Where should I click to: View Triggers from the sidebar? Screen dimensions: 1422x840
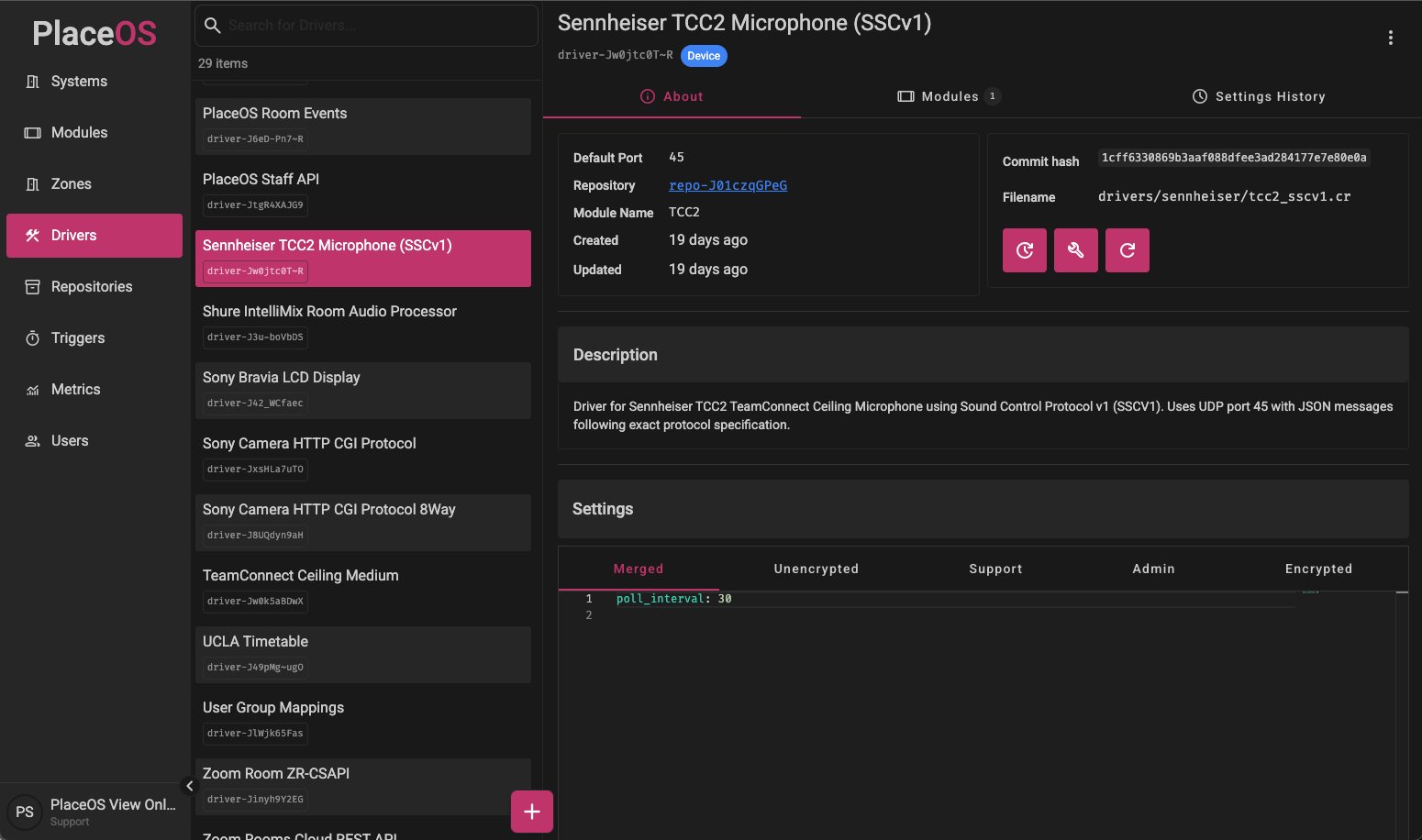77,337
